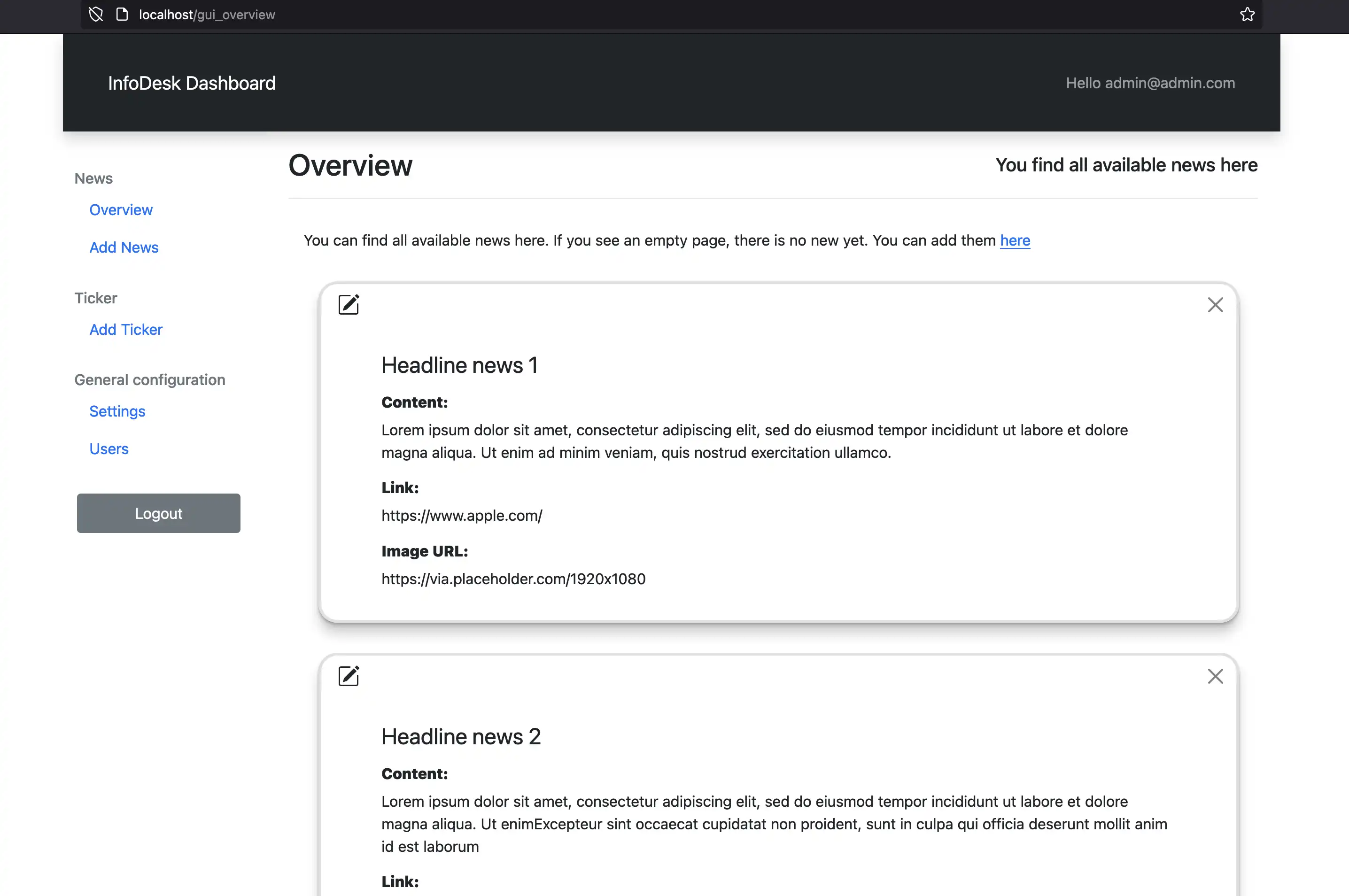Follow the 'here' link to add news

click(1015, 240)
